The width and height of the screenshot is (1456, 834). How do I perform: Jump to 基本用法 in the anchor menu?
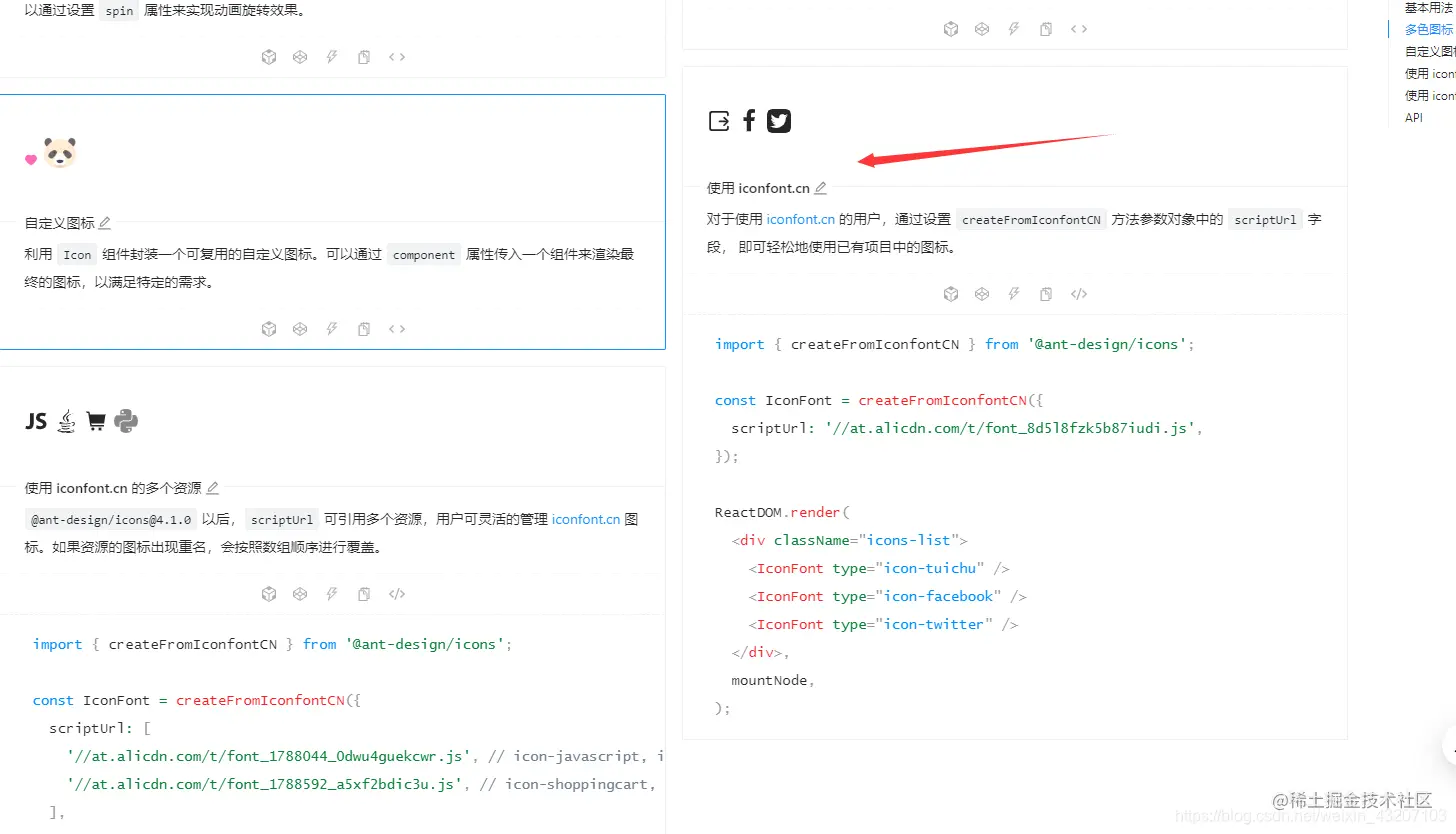1428,8
